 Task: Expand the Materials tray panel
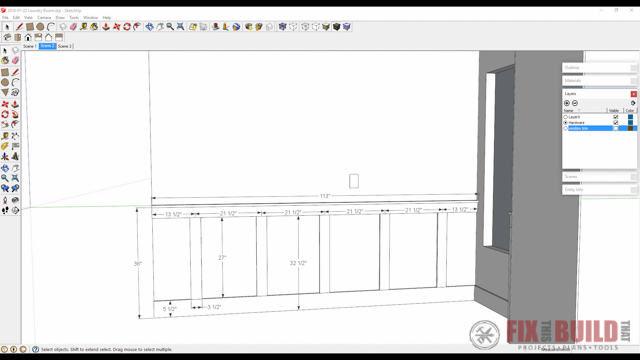pyautogui.click(x=600, y=81)
